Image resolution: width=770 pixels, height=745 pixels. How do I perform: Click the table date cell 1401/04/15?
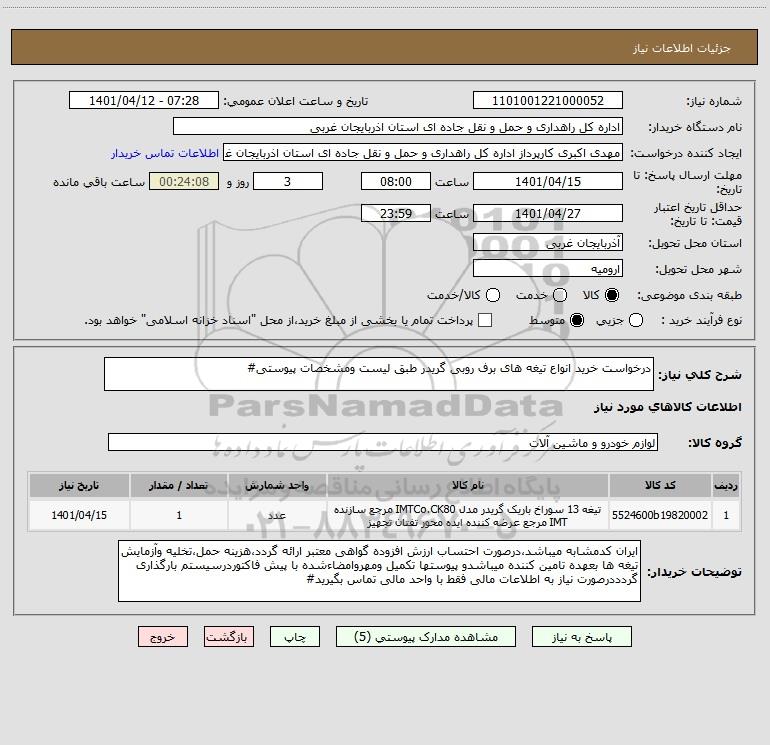click(79, 515)
